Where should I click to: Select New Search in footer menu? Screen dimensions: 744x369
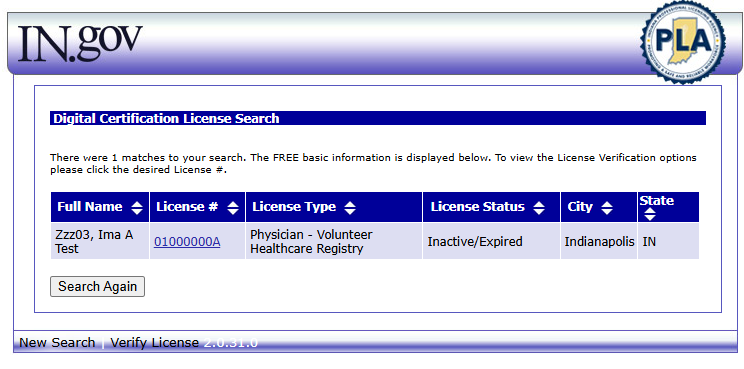[57, 342]
